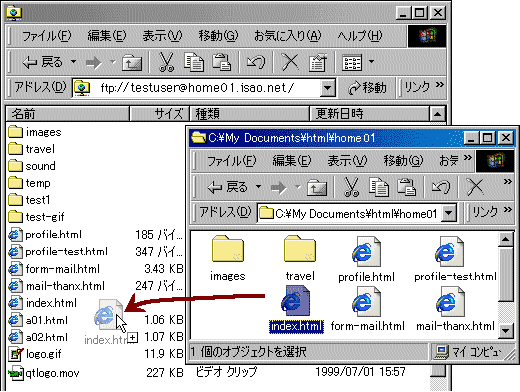Select mail-thanx.html in FTP list

[57, 286]
